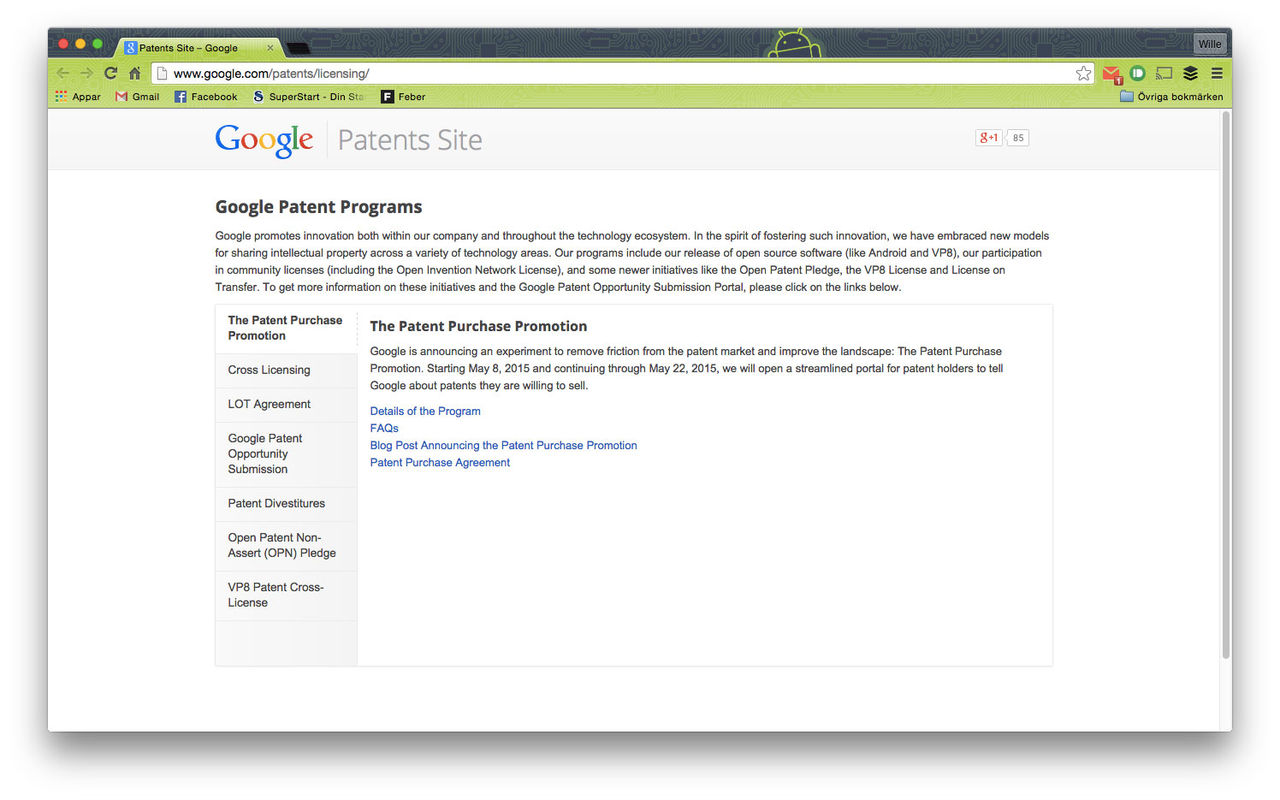Click the page's vertical scrollbar
1280x800 pixels.
pos(1226,385)
